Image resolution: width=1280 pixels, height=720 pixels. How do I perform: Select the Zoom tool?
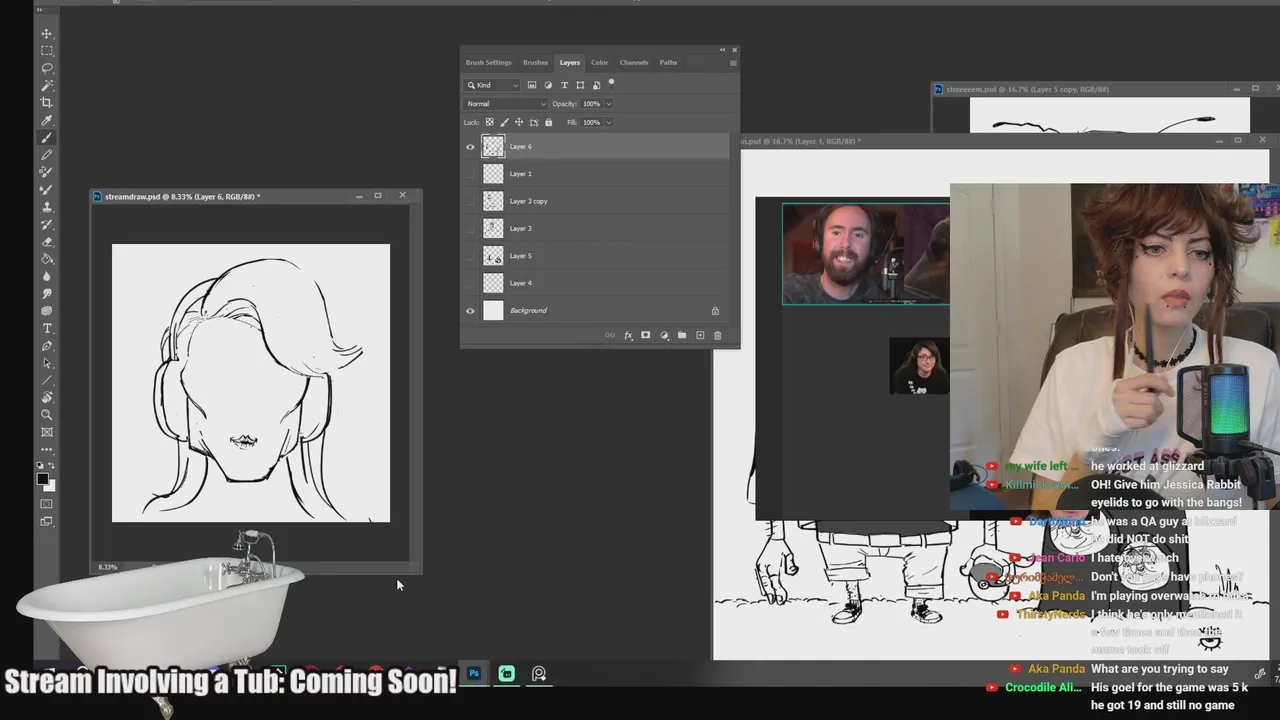point(47,415)
